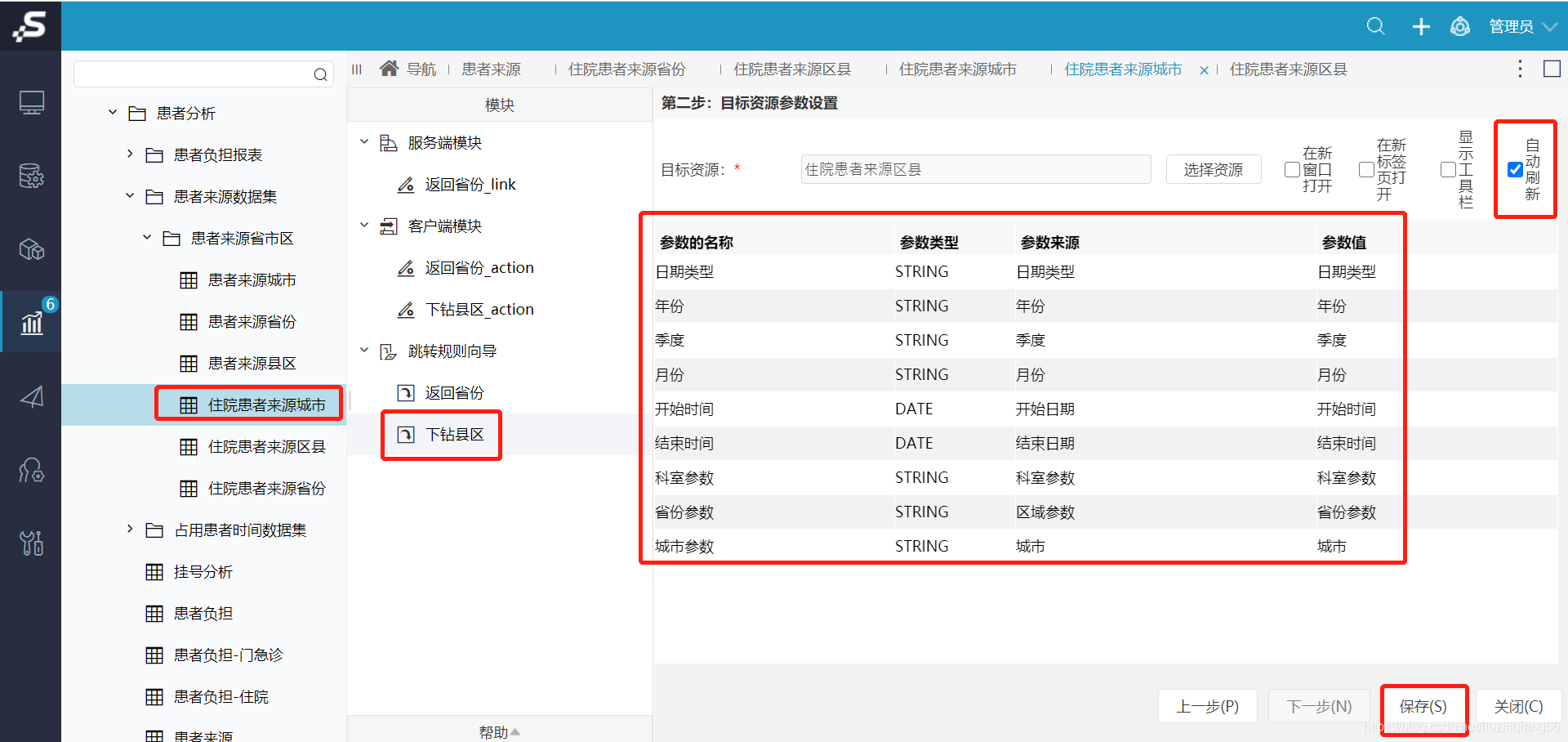Viewport: 1568px width, 742px height.
Task: Click the Smartbi logo icon
Action: click(x=29, y=25)
